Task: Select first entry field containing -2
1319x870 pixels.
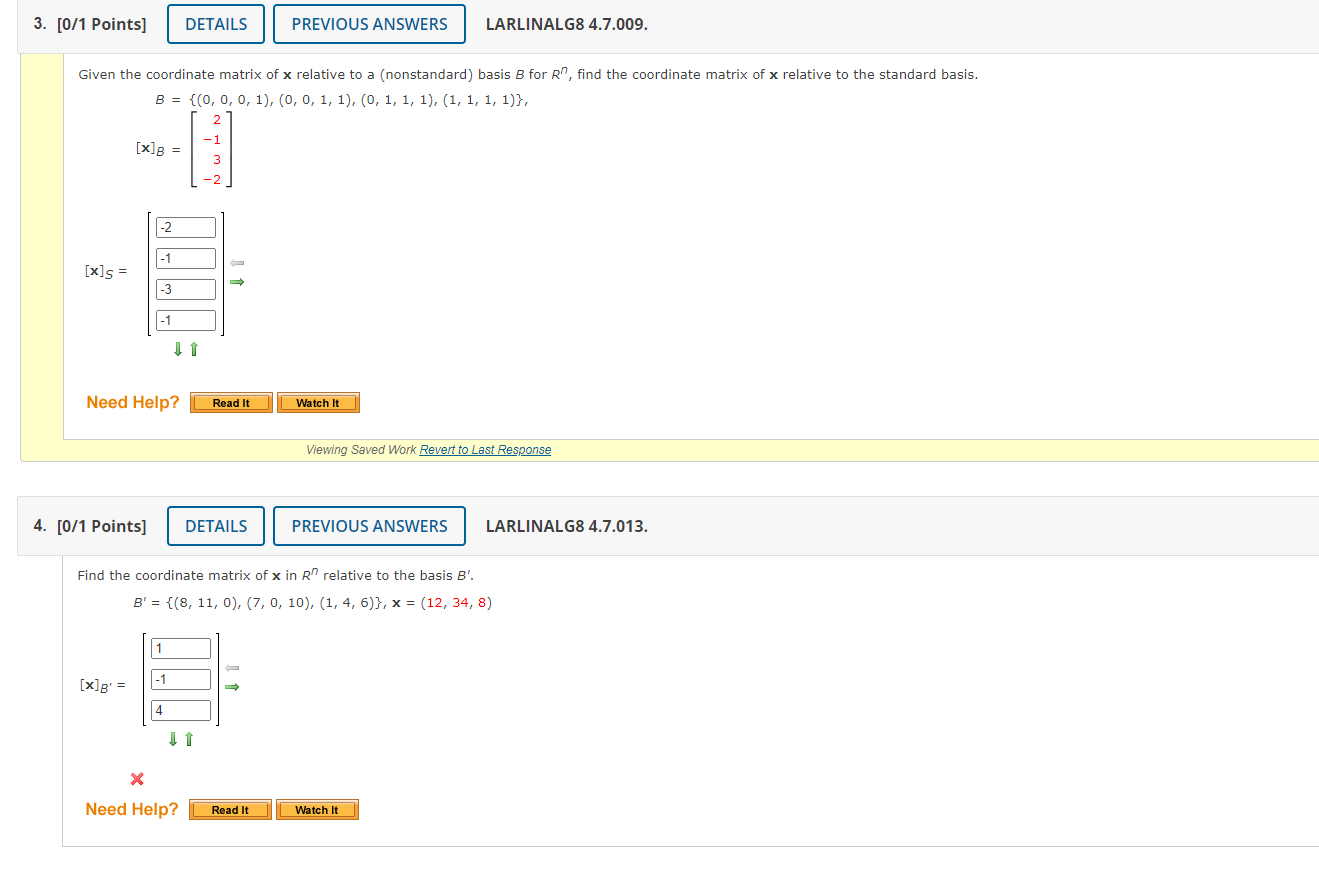Action: click(186, 228)
